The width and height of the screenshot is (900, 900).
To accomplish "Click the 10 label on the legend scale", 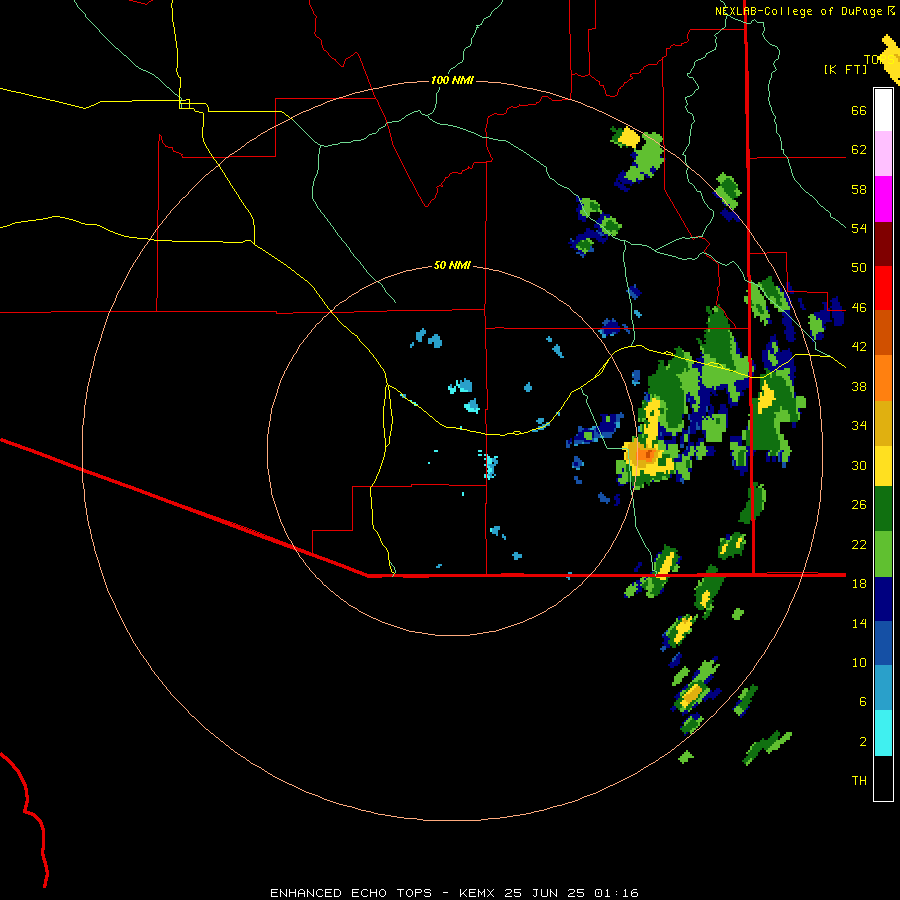I will pyautogui.click(x=859, y=662).
